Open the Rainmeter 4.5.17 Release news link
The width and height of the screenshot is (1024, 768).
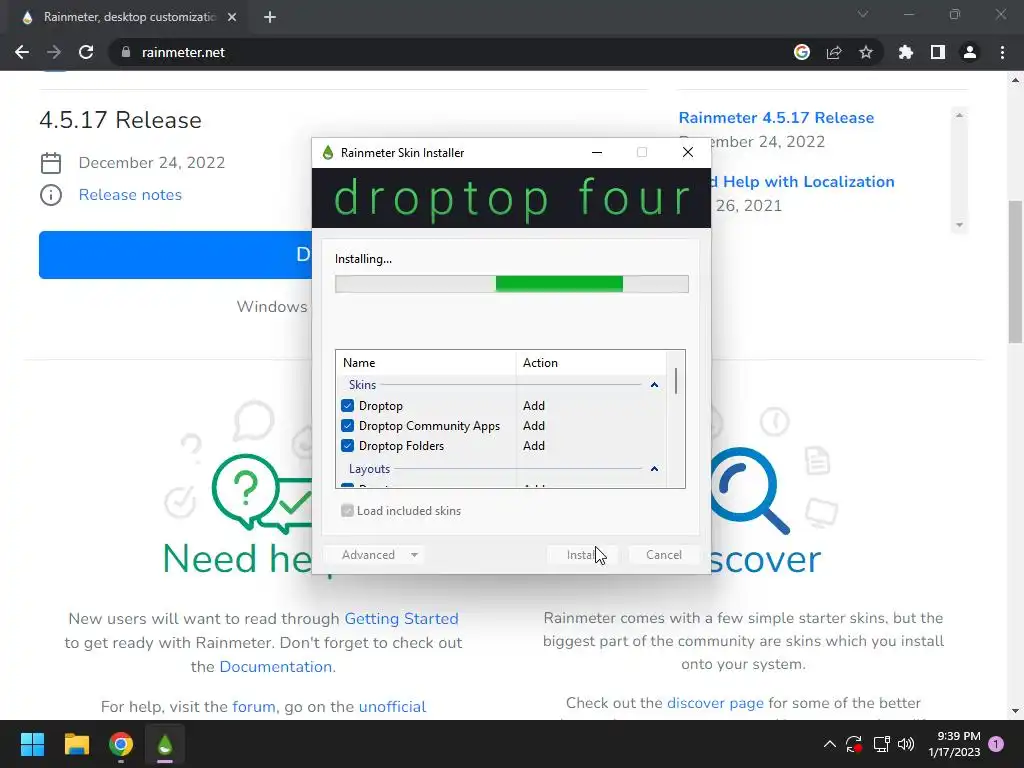pyautogui.click(x=776, y=118)
